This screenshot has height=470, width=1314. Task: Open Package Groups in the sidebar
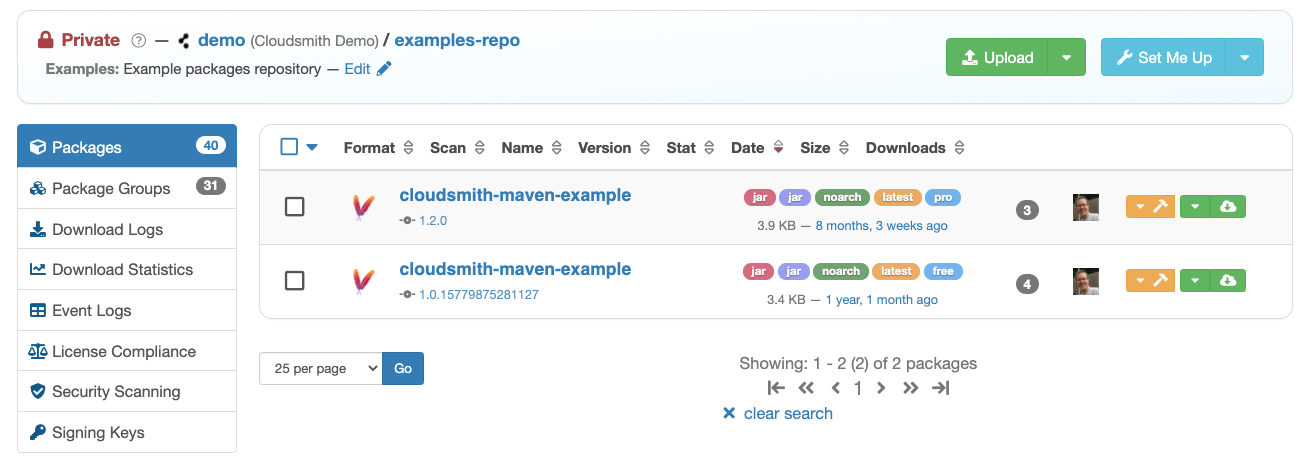(x=127, y=188)
